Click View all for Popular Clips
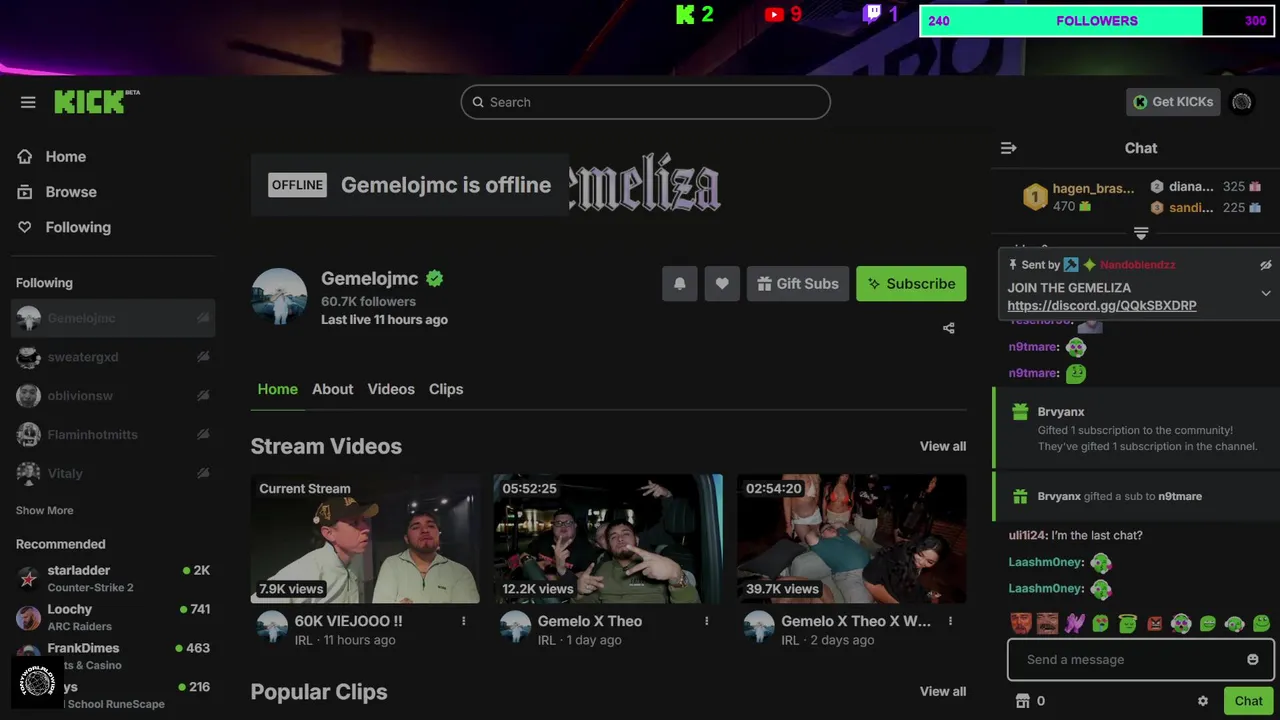The width and height of the screenshot is (1280, 720). click(943, 692)
